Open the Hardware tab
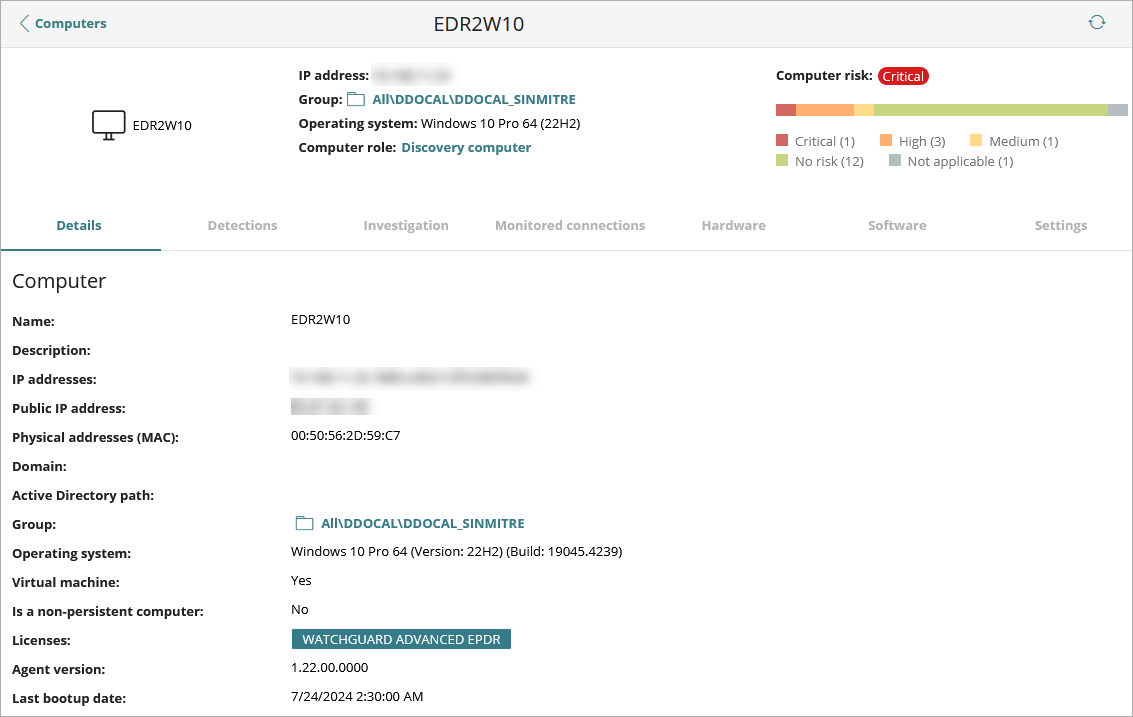 (733, 225)
